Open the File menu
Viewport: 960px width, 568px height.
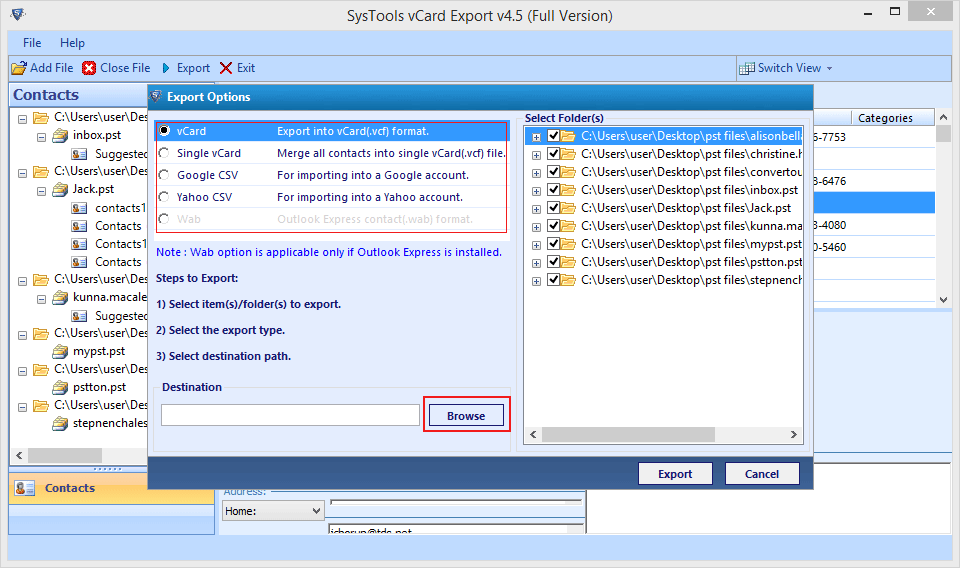coord(32,43)
